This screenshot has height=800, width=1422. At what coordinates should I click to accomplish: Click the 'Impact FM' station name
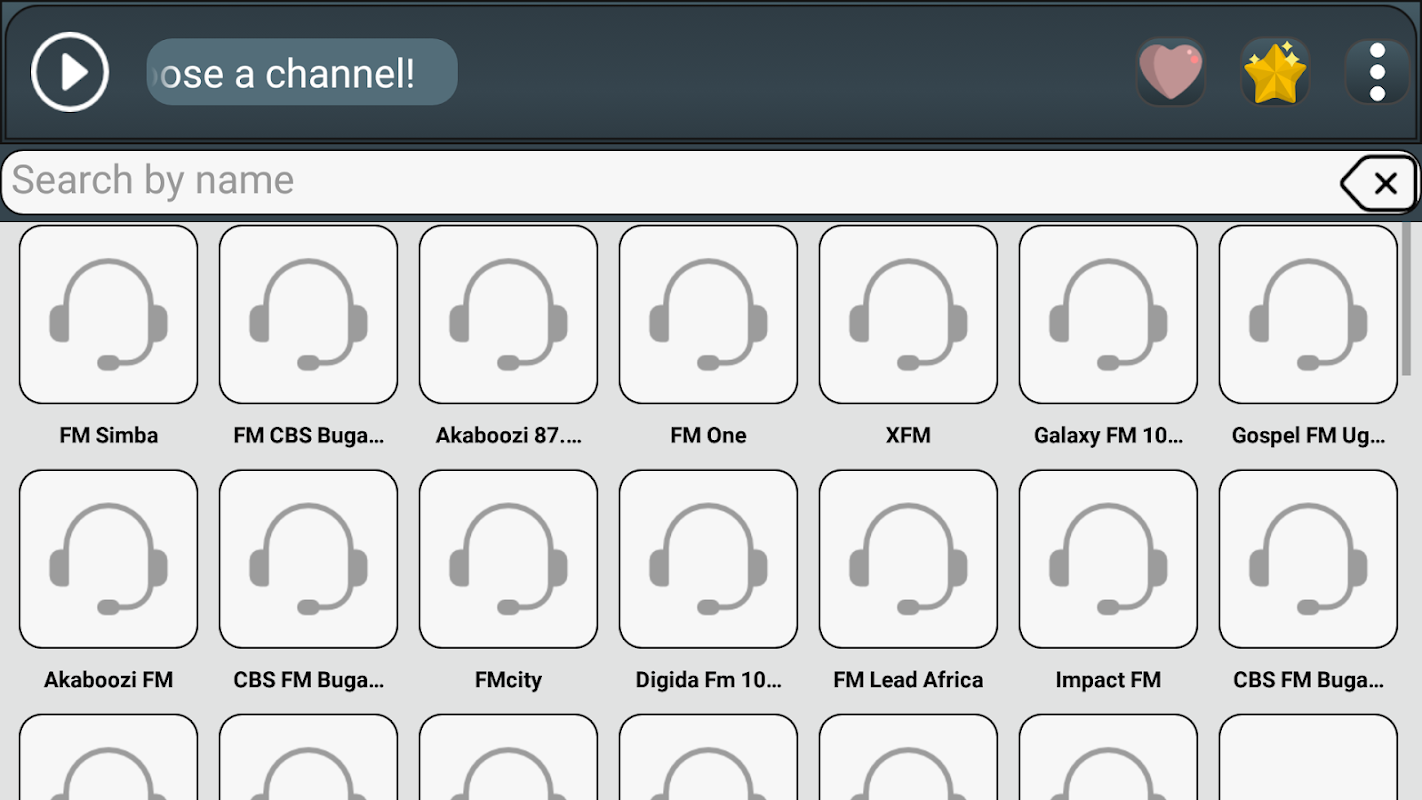click(1109, 680)
